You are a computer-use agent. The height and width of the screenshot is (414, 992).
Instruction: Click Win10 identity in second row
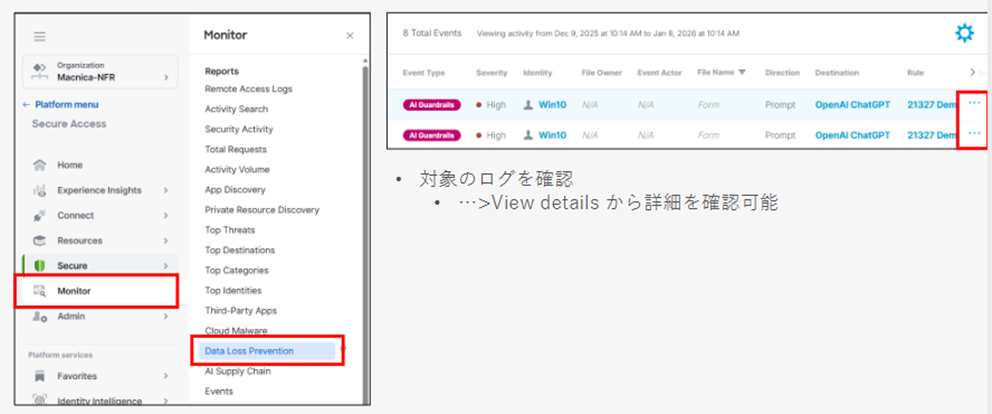(552, 135)
